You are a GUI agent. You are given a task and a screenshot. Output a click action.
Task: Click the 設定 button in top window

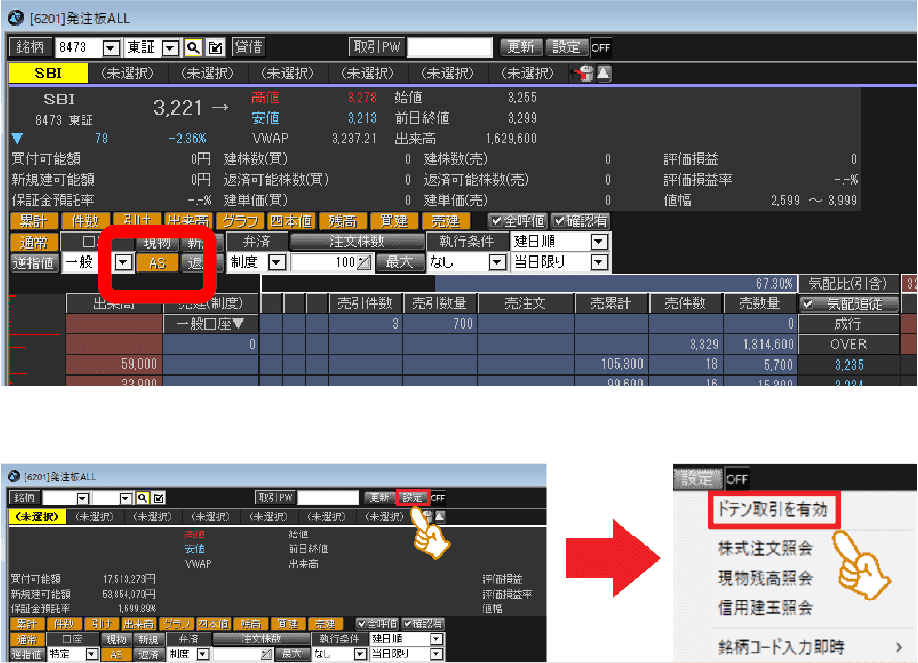(x=567, y=47)
